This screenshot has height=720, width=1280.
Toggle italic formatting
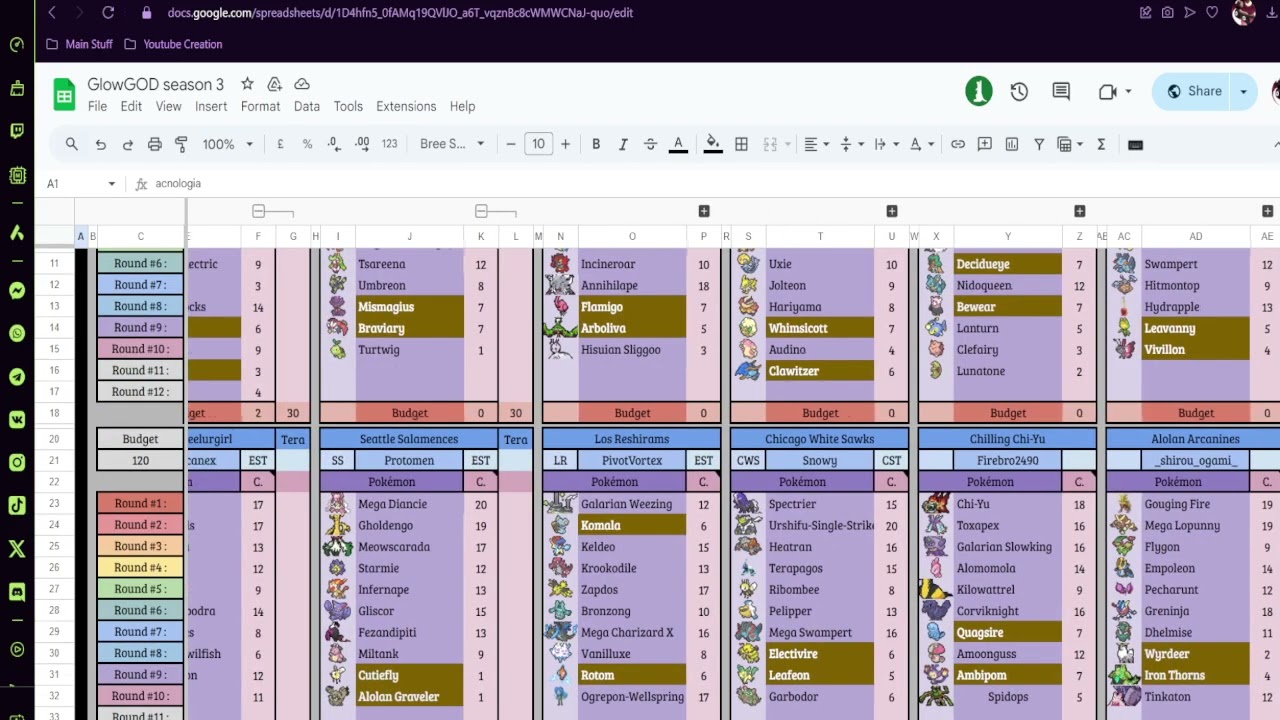623,144
